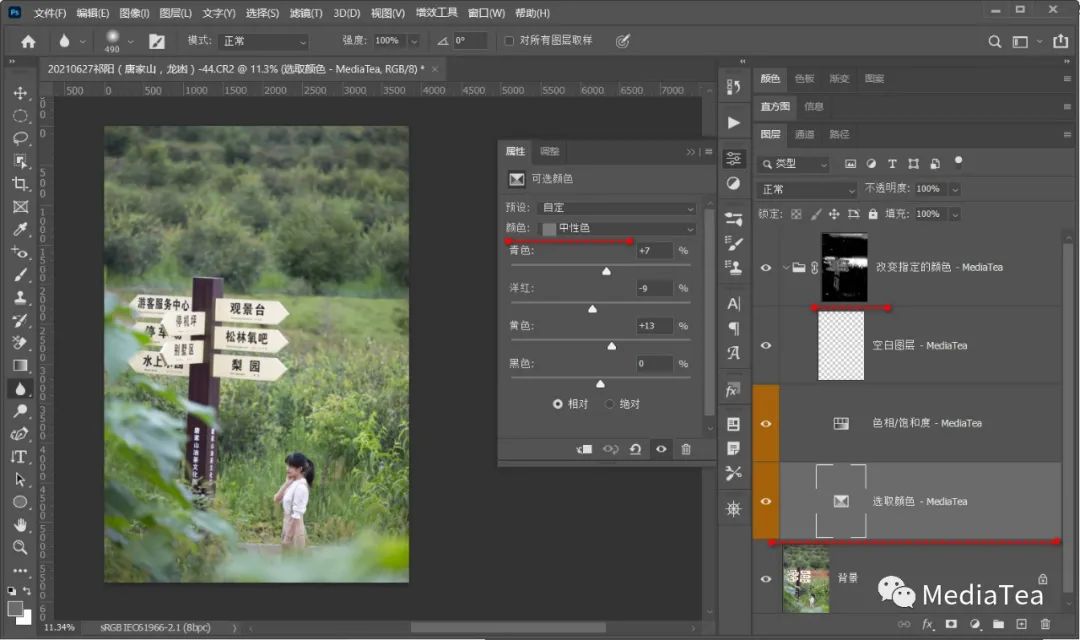The image size is (1080, 640).
Task: Select the Dodge tool
Action: click(20, 411)
